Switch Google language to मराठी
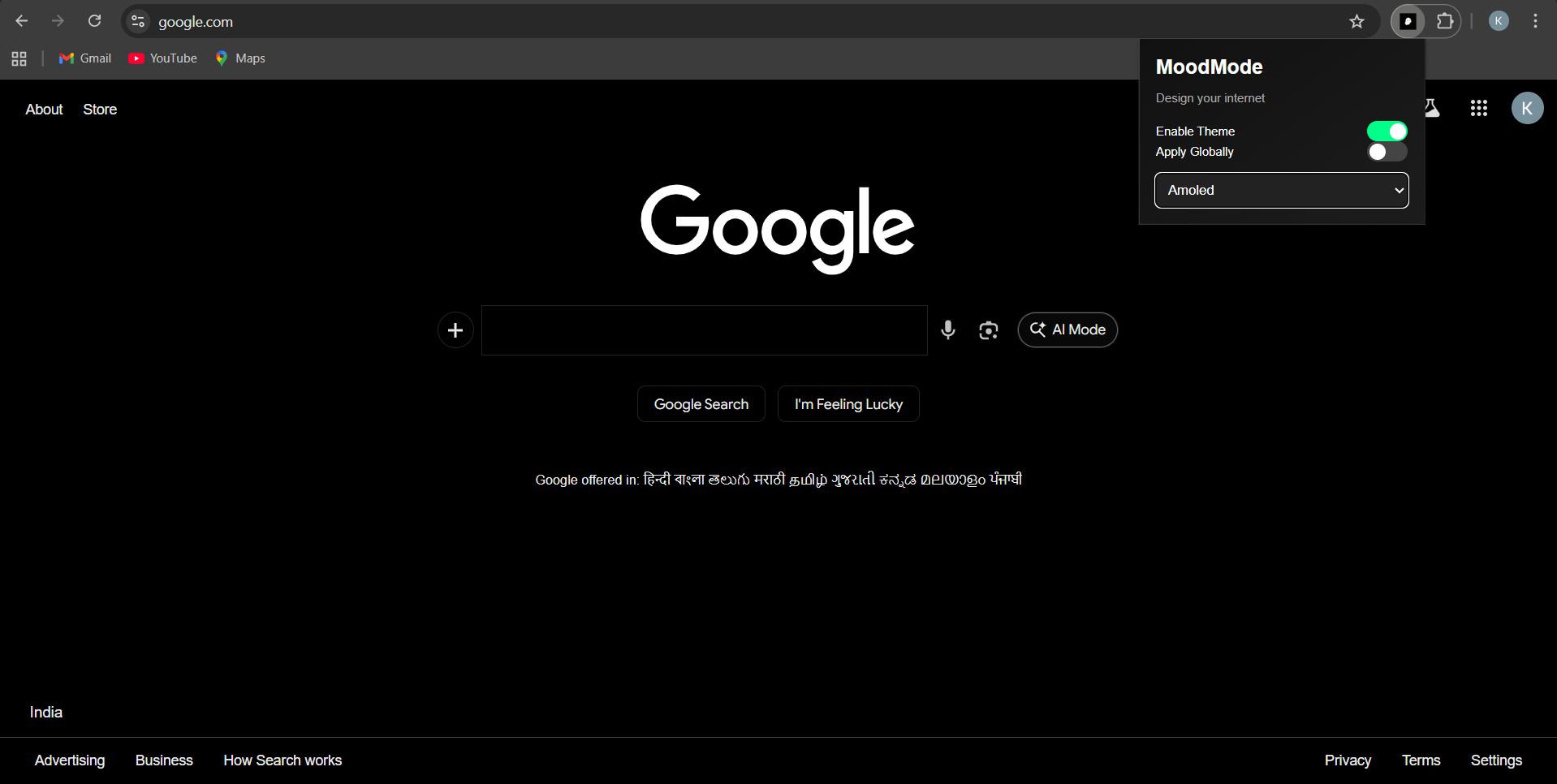Screen dimensions: 1557x784 [770, 480]
